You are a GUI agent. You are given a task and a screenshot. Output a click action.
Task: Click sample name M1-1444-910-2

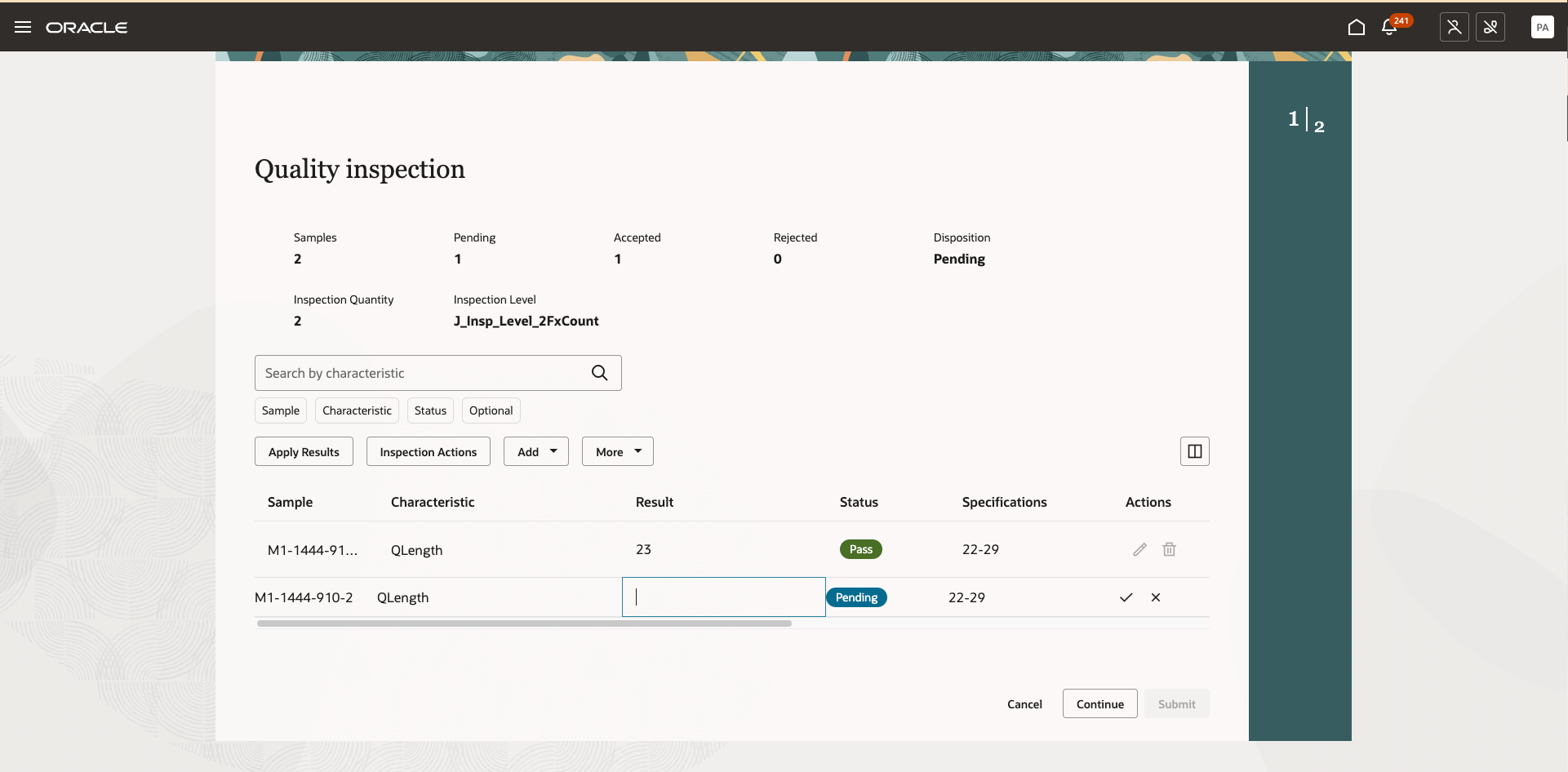coord(304,597)
